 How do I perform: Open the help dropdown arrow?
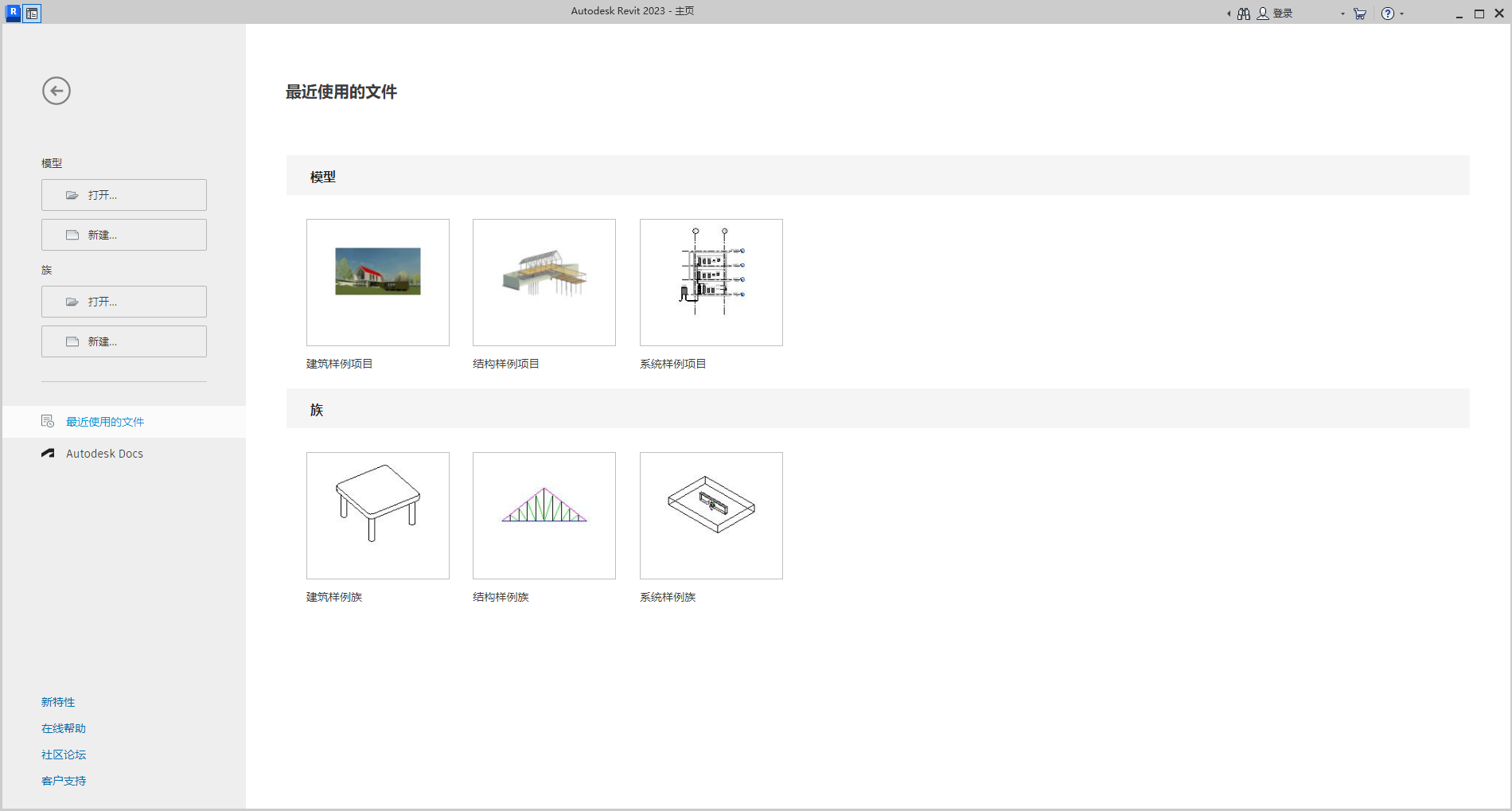coord(1401,14)
